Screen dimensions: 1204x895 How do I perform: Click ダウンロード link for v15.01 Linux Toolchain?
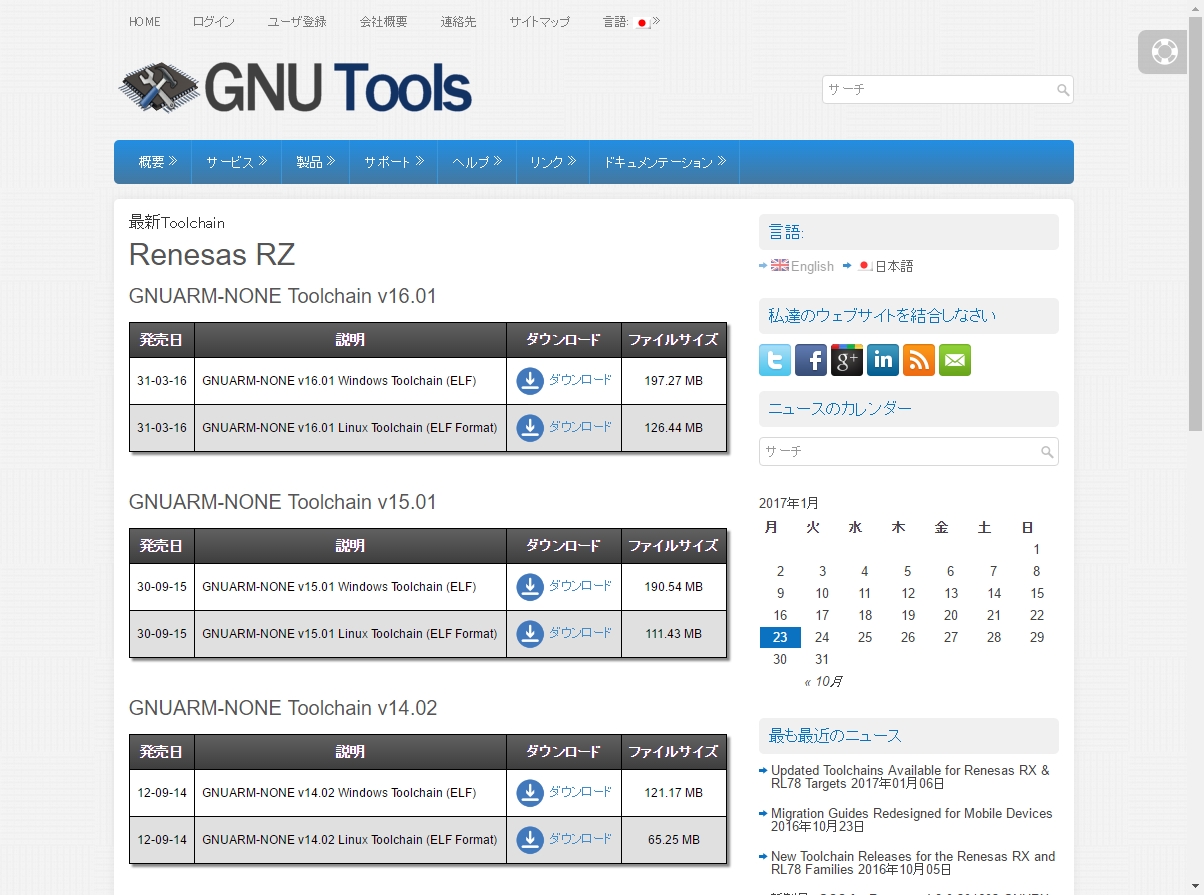click(x=580, y=633)
